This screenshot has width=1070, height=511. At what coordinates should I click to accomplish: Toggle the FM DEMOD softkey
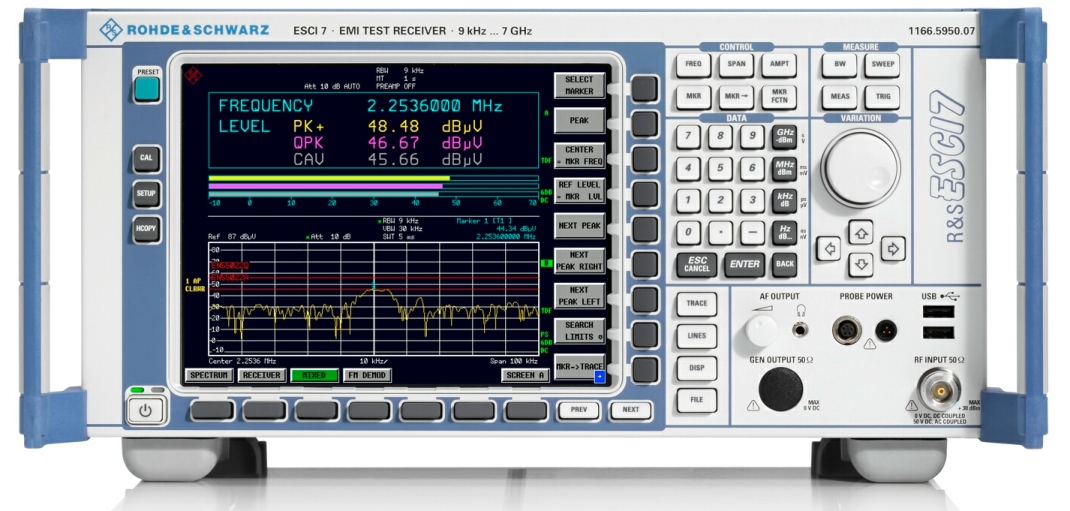pyautogui.click(x=367, y=376)
